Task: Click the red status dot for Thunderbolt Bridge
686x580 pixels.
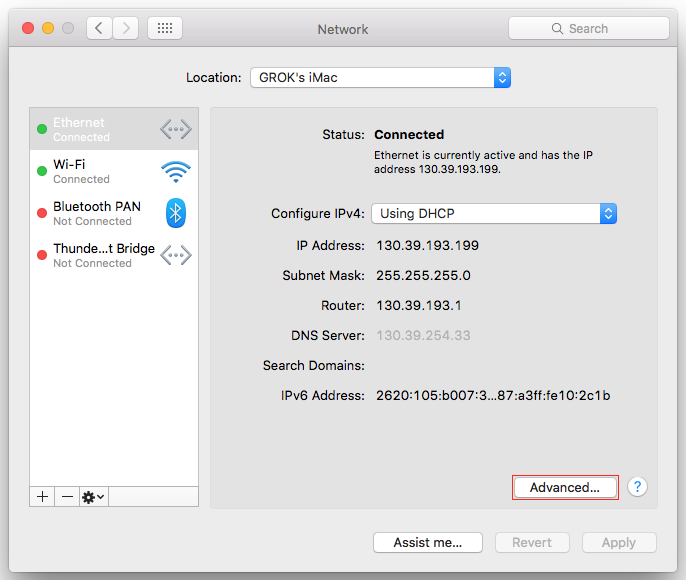Action: coord(42,255)
